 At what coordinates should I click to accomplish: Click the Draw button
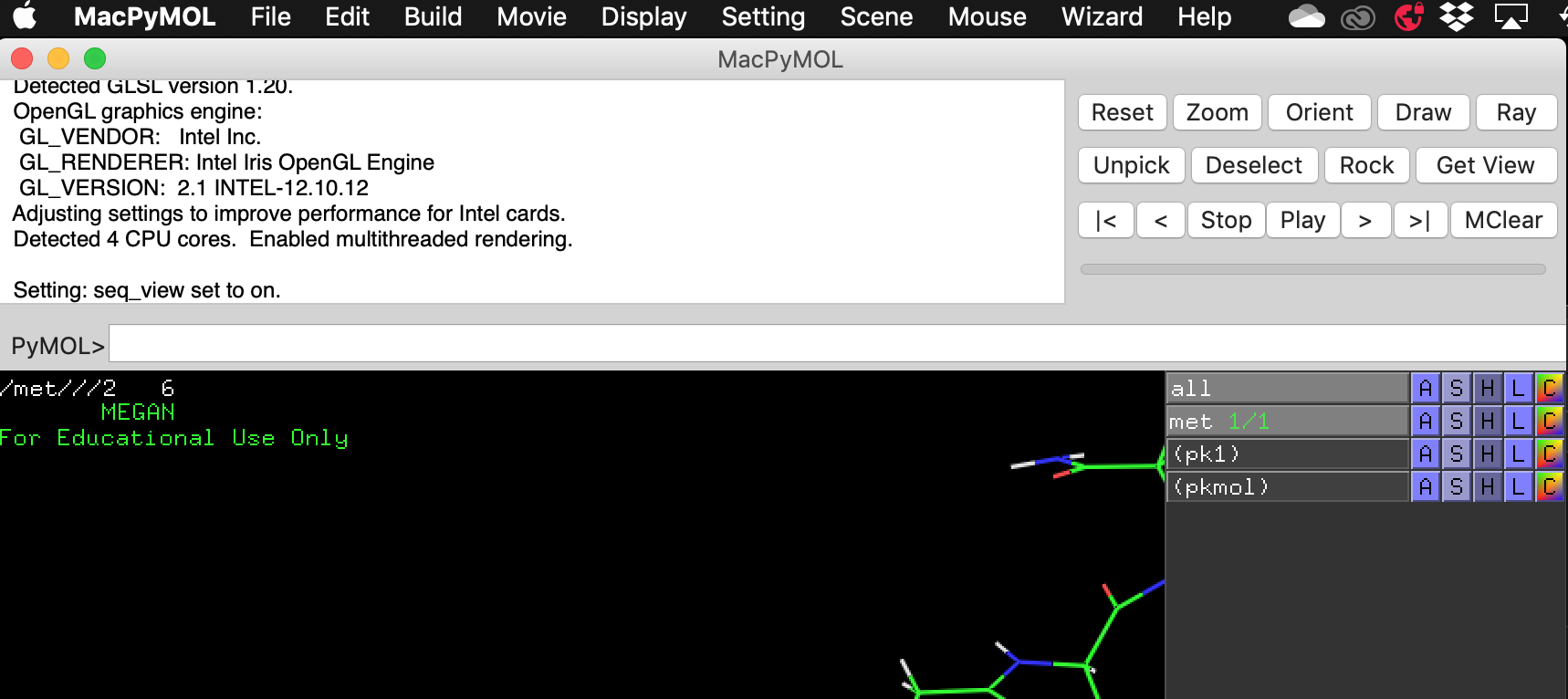pos(1424,112)
